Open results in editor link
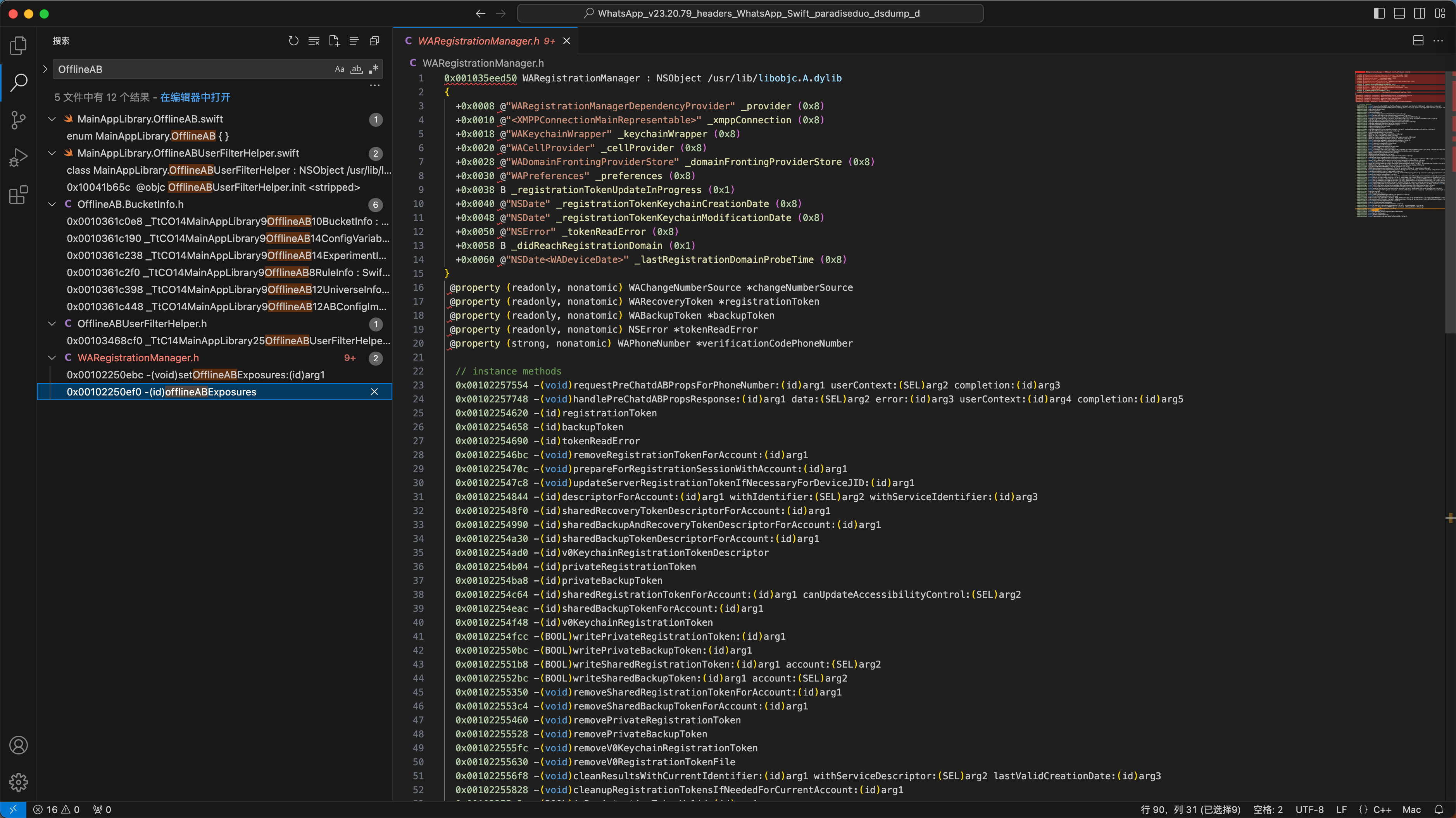This screenshot has height=818, width=1456. pos(195,97)
